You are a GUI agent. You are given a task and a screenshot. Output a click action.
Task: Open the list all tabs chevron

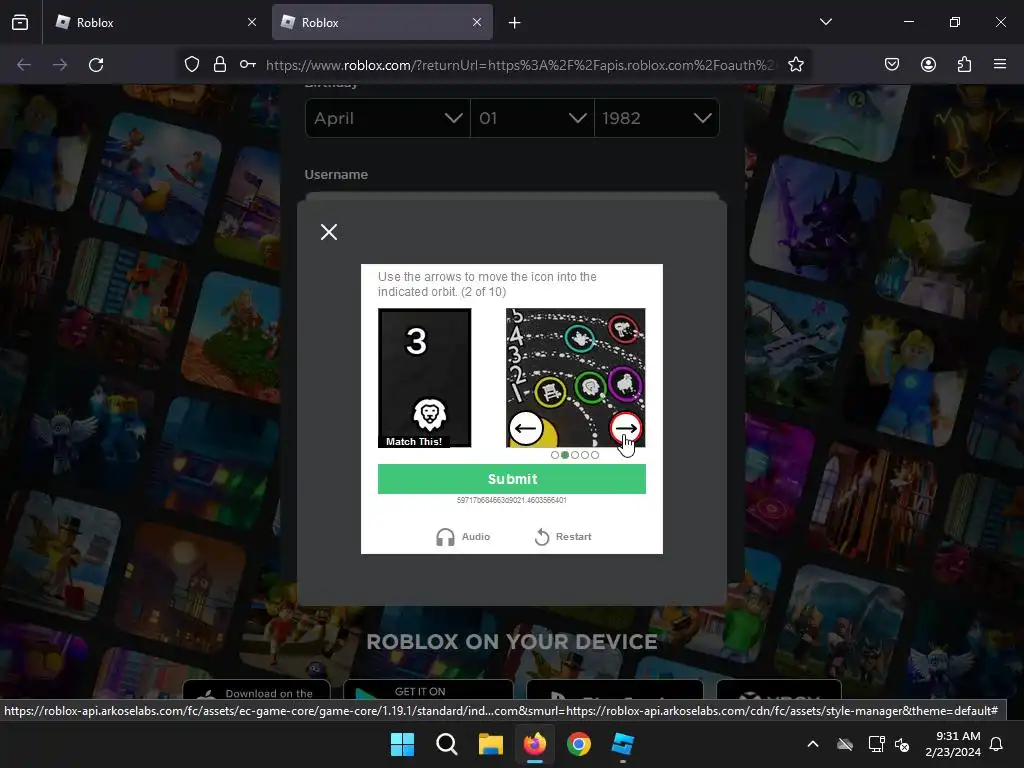(x=825, y=22)
